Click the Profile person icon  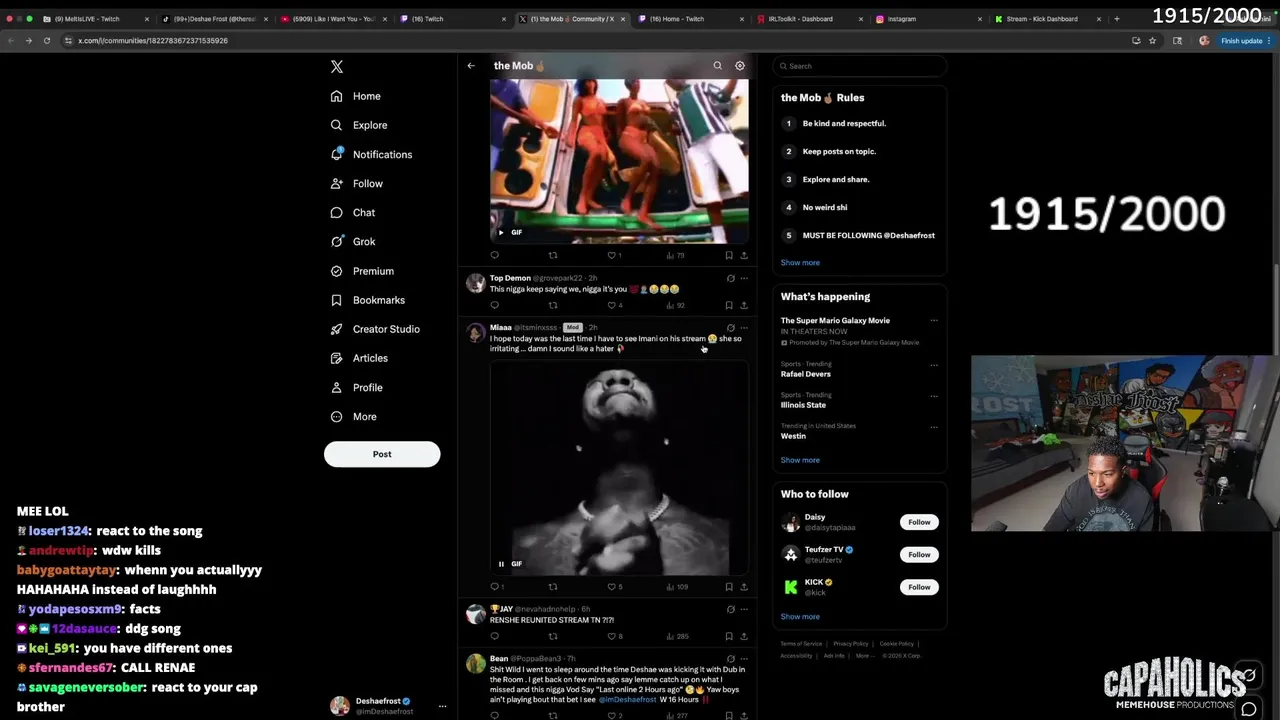(x=337, y=388)
